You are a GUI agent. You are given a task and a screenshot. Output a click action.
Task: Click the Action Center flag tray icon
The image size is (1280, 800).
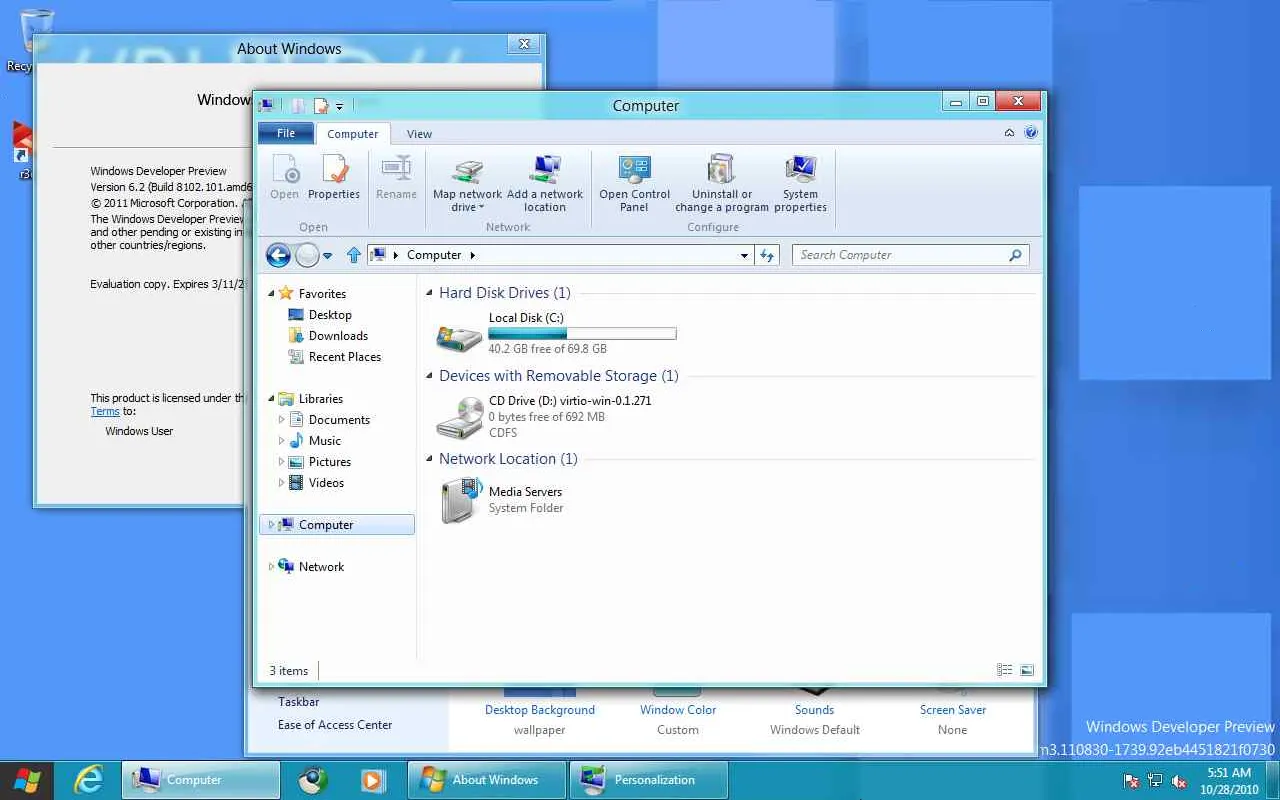pyautogui.click(x=1131, y=781)
